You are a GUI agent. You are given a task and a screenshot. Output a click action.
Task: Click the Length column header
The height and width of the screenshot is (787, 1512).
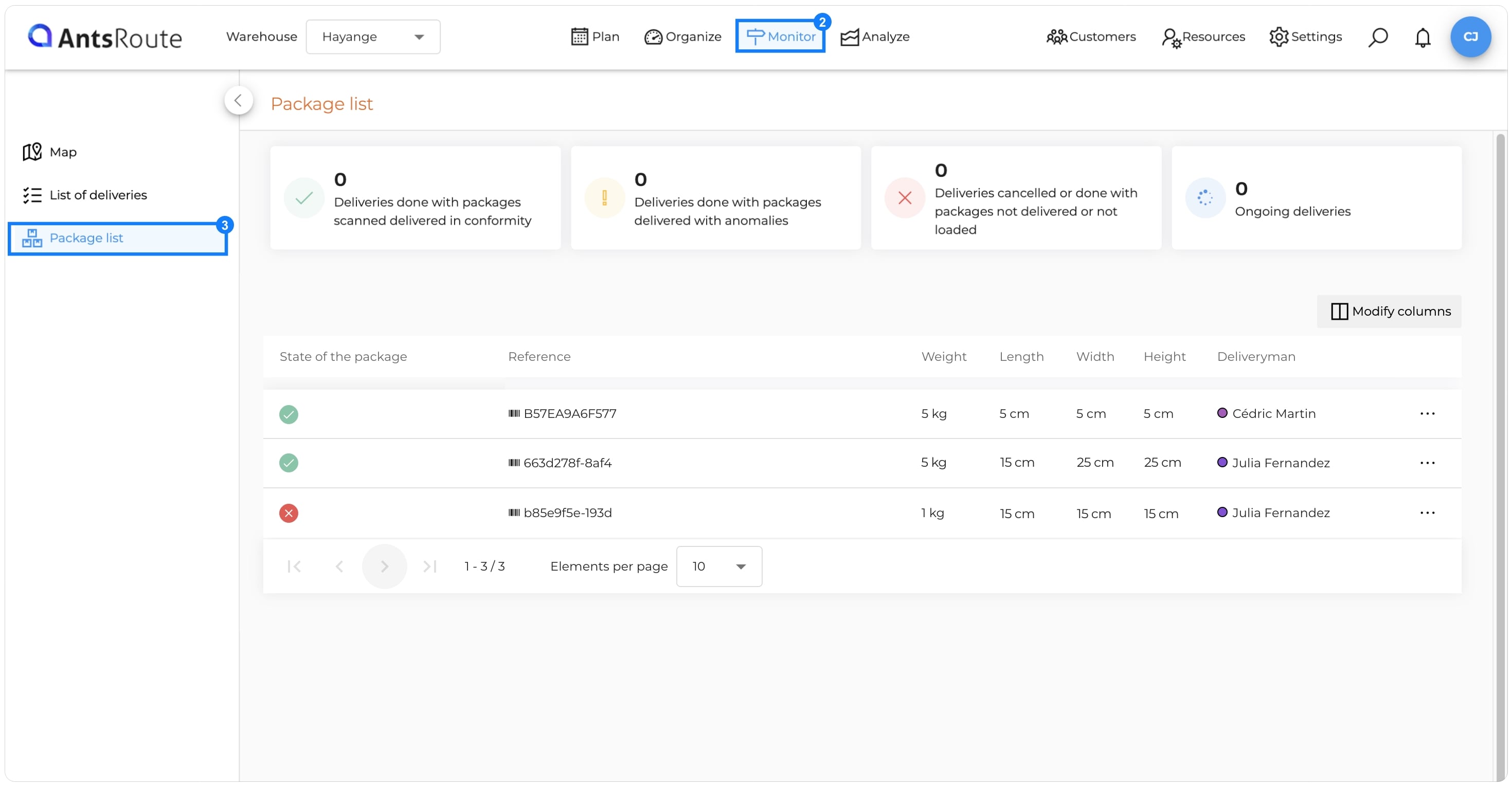point(1022,356)
